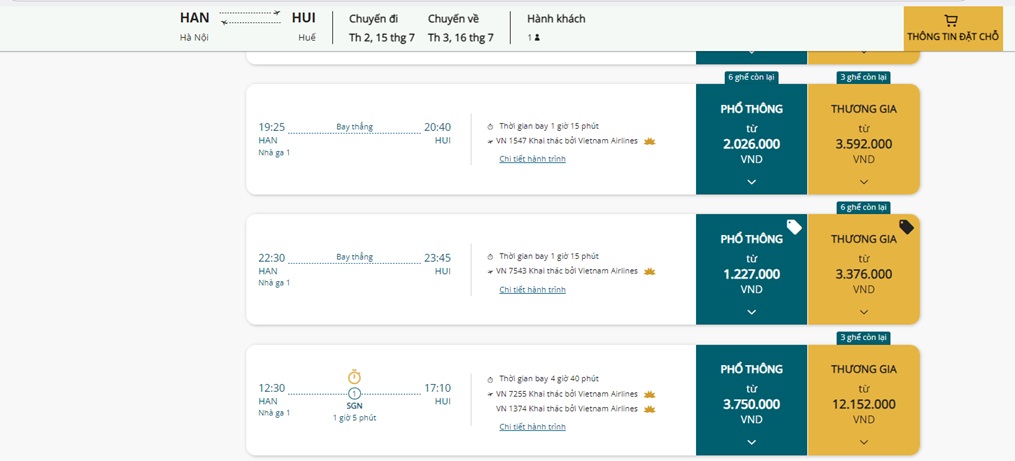Viewport: 1015px width, 461px height.
Task: Select the Chuyến về Th 3, 16 thg 7 section
Action: (x=460, y=28)
